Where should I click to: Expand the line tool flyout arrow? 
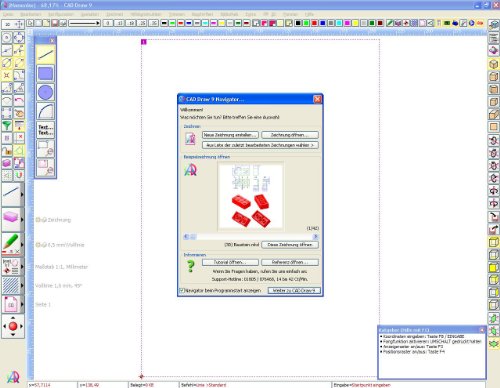click(x=22, y=194)
